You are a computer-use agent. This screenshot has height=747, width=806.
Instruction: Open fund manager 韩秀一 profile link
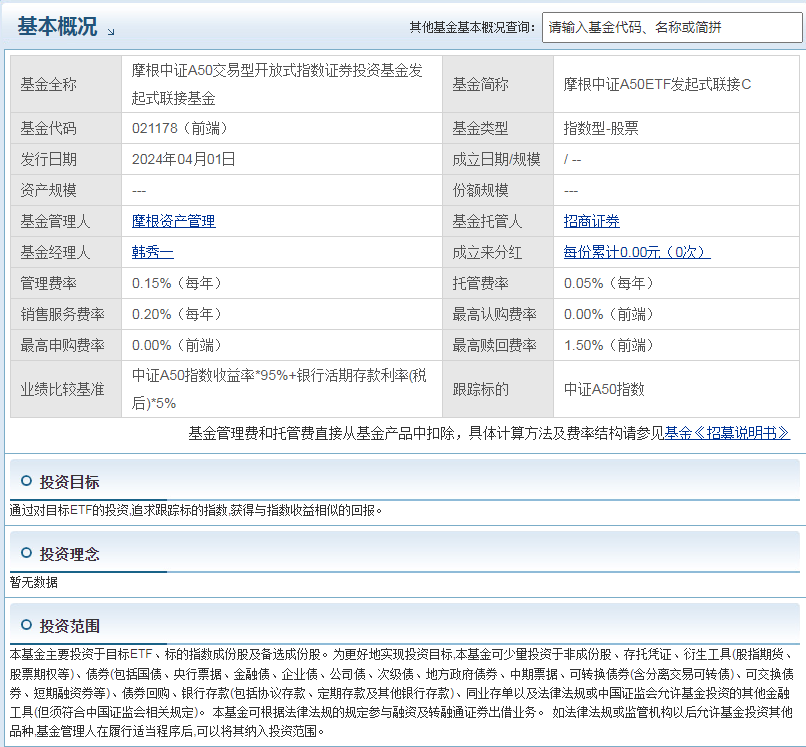[153, 252]
